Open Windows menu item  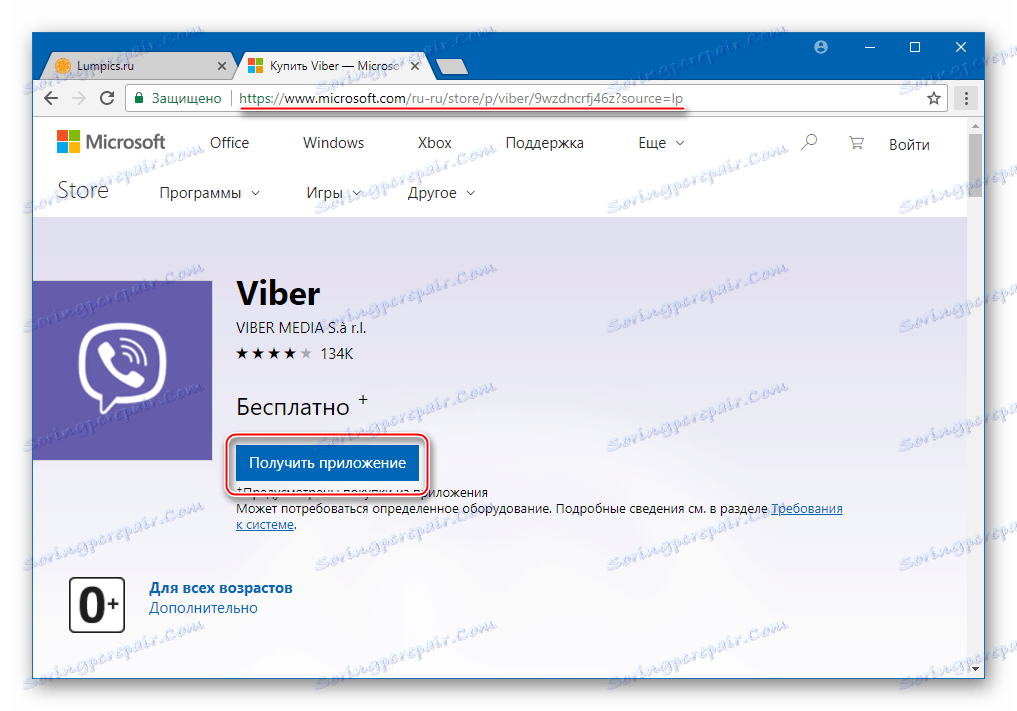pos(333,143)
